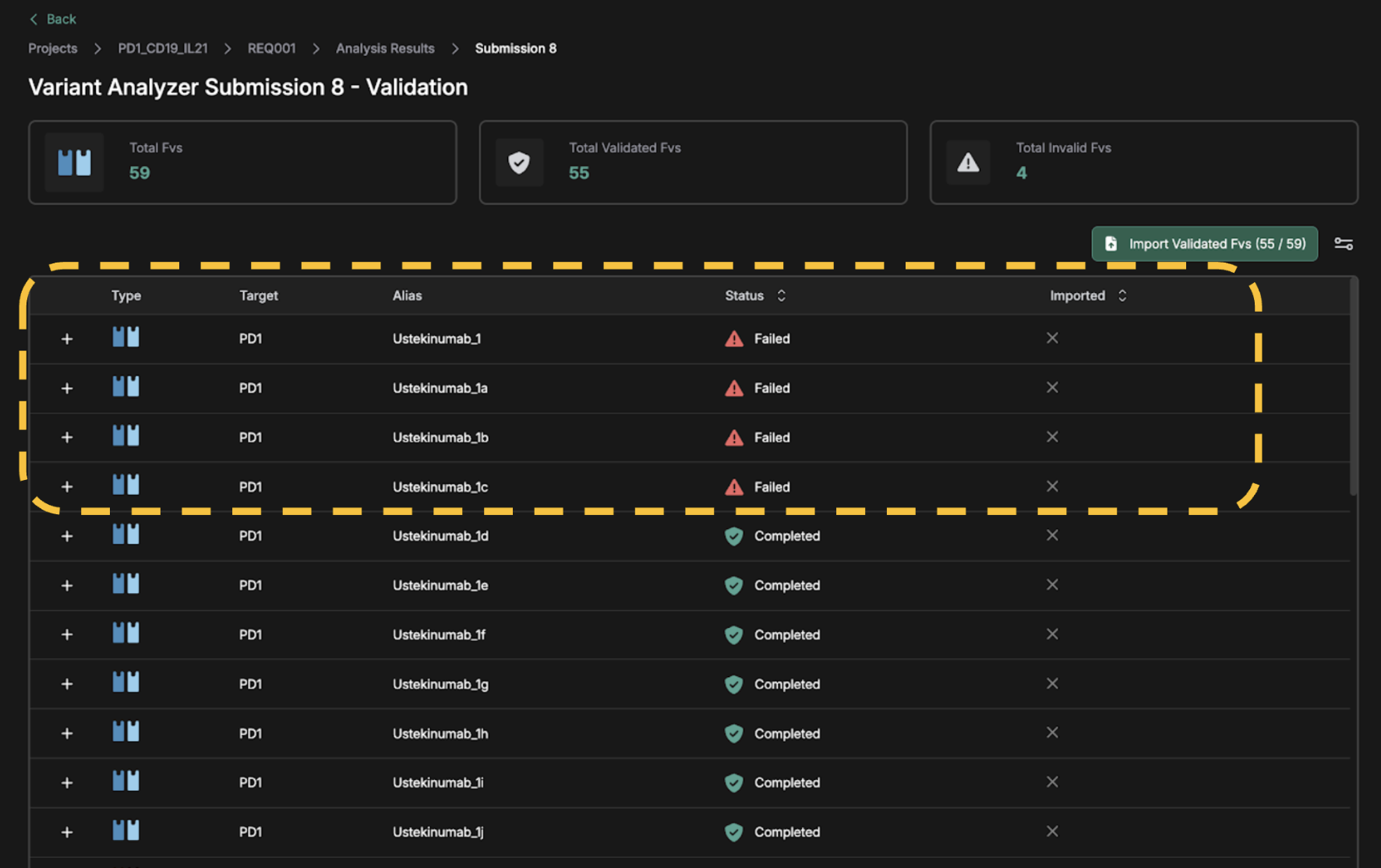Screen dimensions: 1381x868
Task: Expand the Ustekinumab_1c row details
Action: (x=67, y=487)
